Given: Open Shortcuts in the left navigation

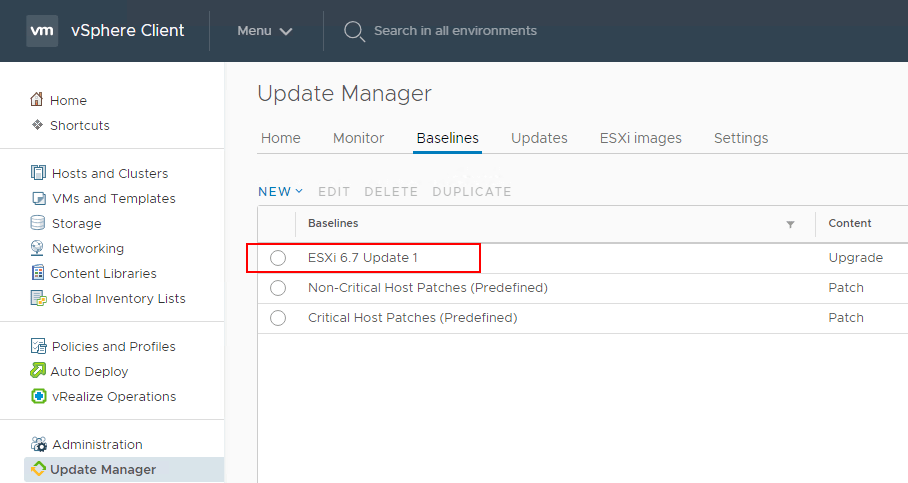Looking at the screenshot, I should tap(79, 125).
